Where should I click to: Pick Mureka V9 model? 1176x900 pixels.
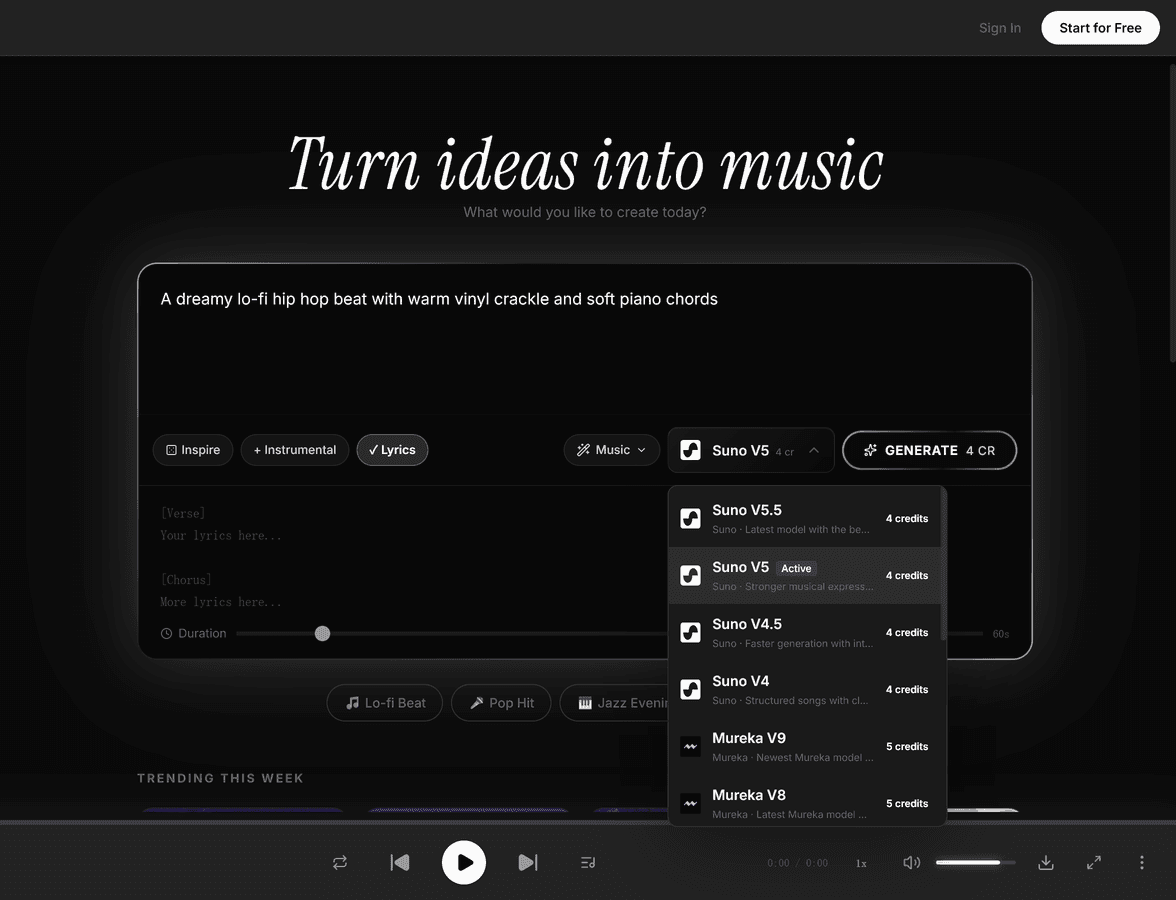point(804,746)
